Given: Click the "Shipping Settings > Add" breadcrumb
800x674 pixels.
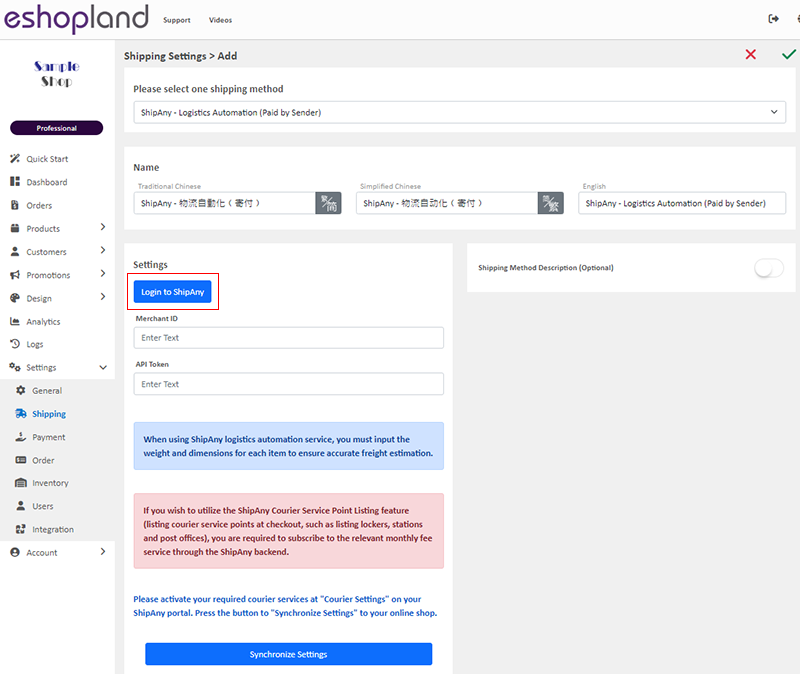Looking at the screenshot, I should click(x=181, y=56).
